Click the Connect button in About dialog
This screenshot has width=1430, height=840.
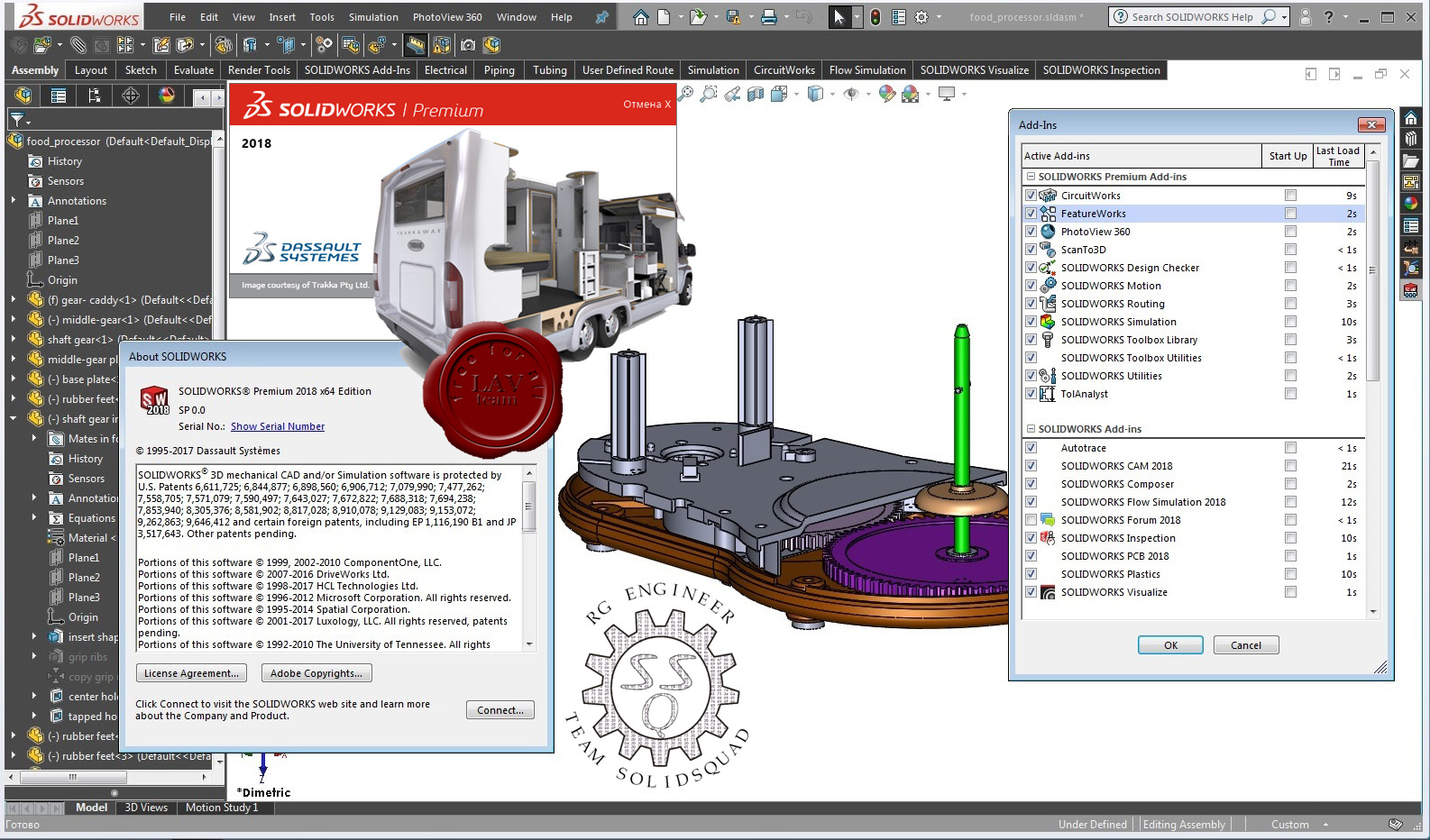tap(500, 710)
